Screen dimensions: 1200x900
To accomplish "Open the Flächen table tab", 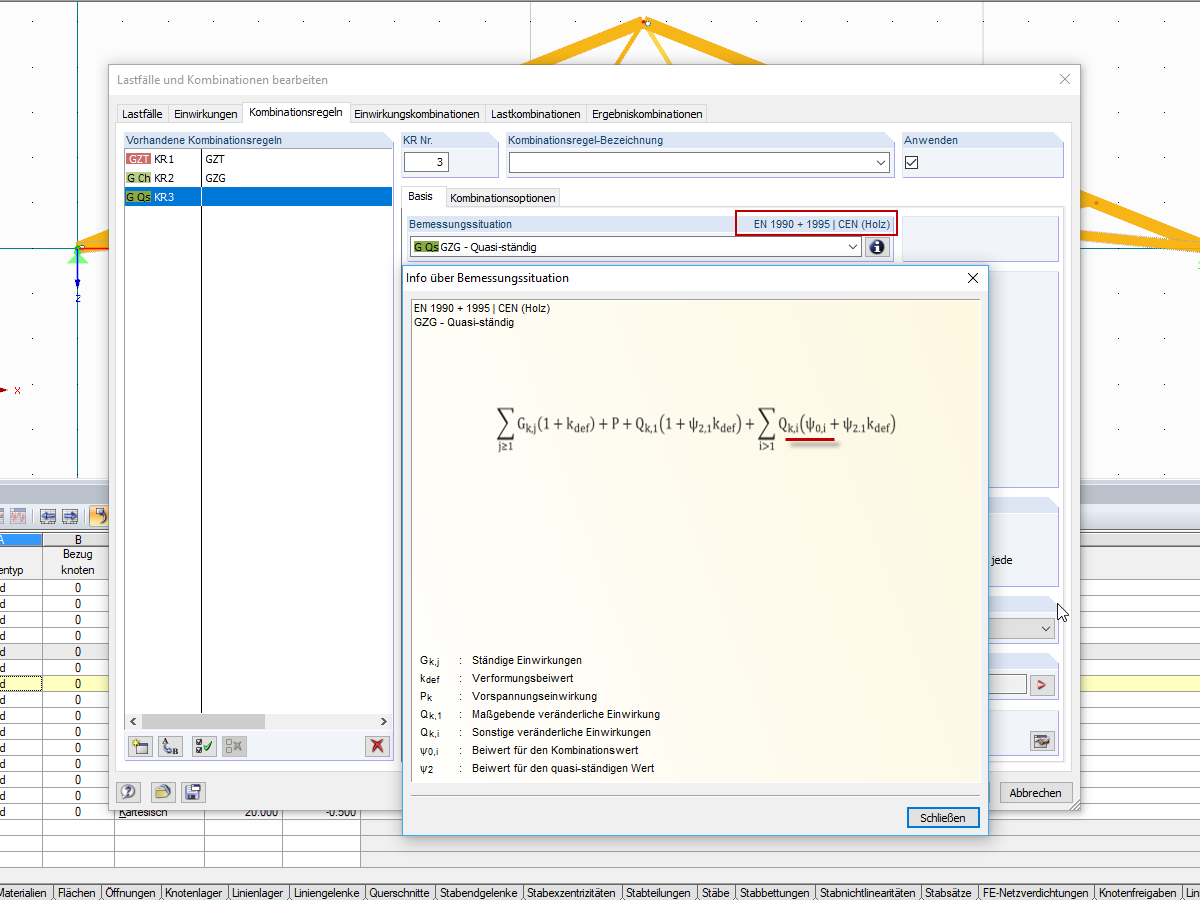I will coord(76,893).
